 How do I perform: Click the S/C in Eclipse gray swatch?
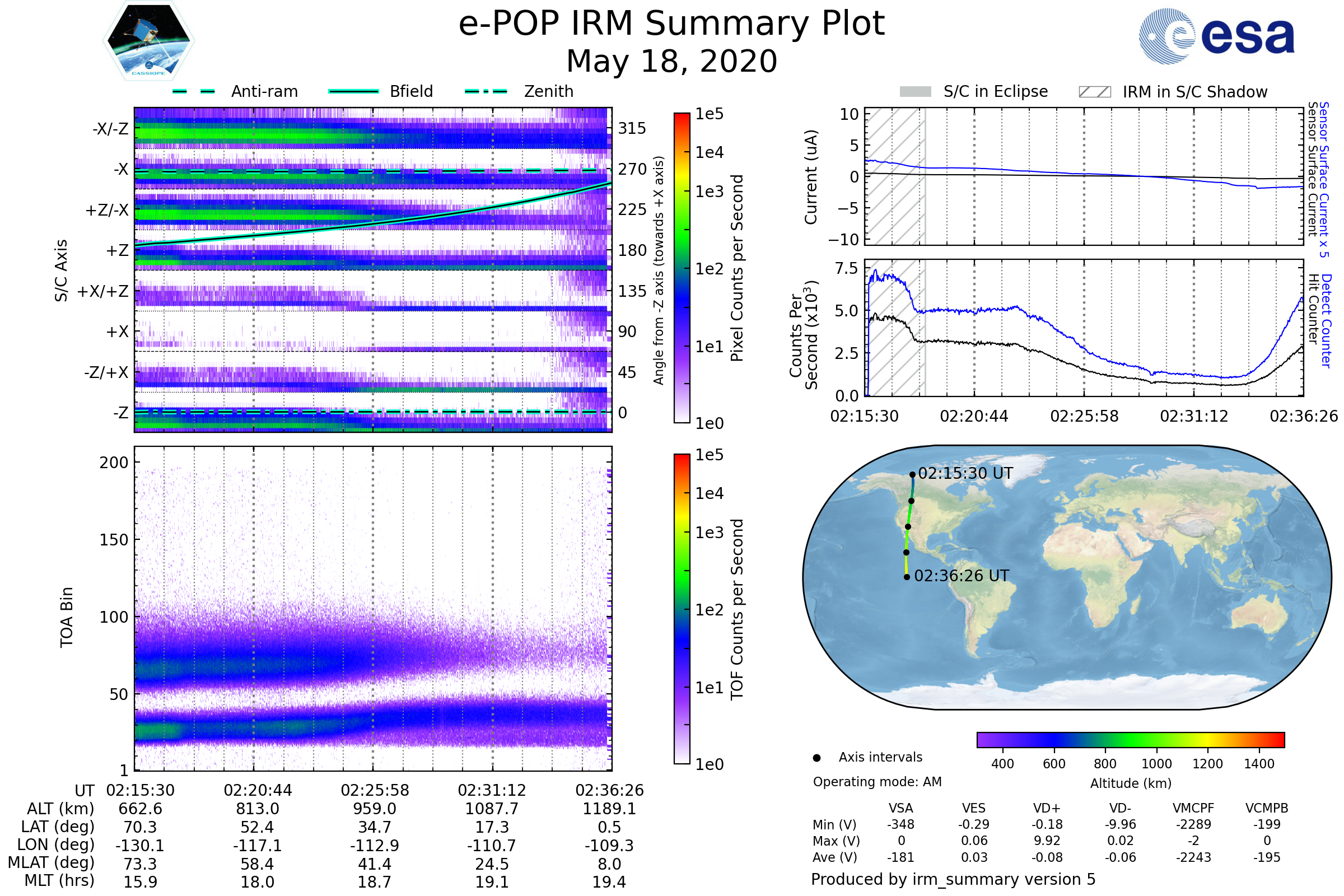pyautogui.click(x=915, y=92)
